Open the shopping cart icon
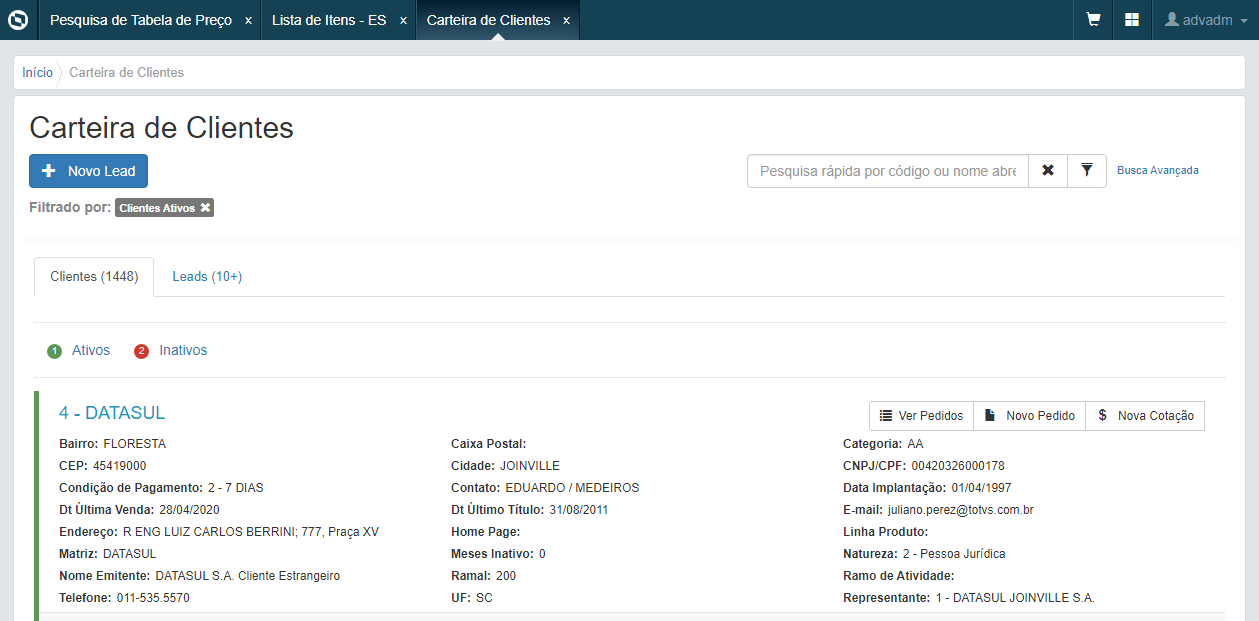 coord(1094,20)
